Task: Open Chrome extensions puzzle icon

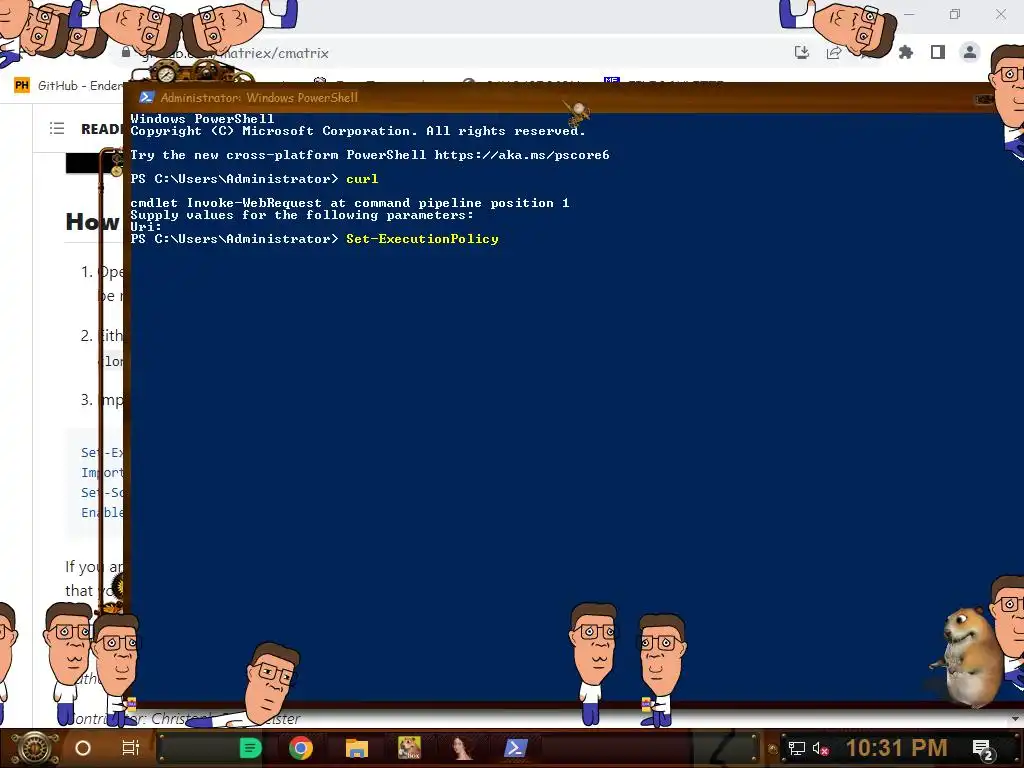Action: click(906, 52)
